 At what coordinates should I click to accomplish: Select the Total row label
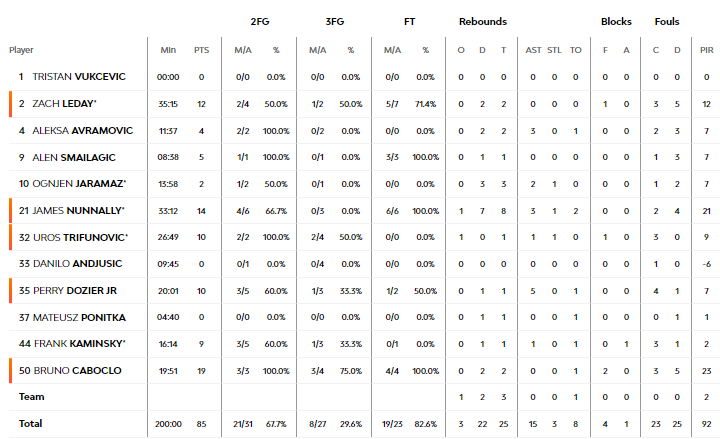[30, 423]
